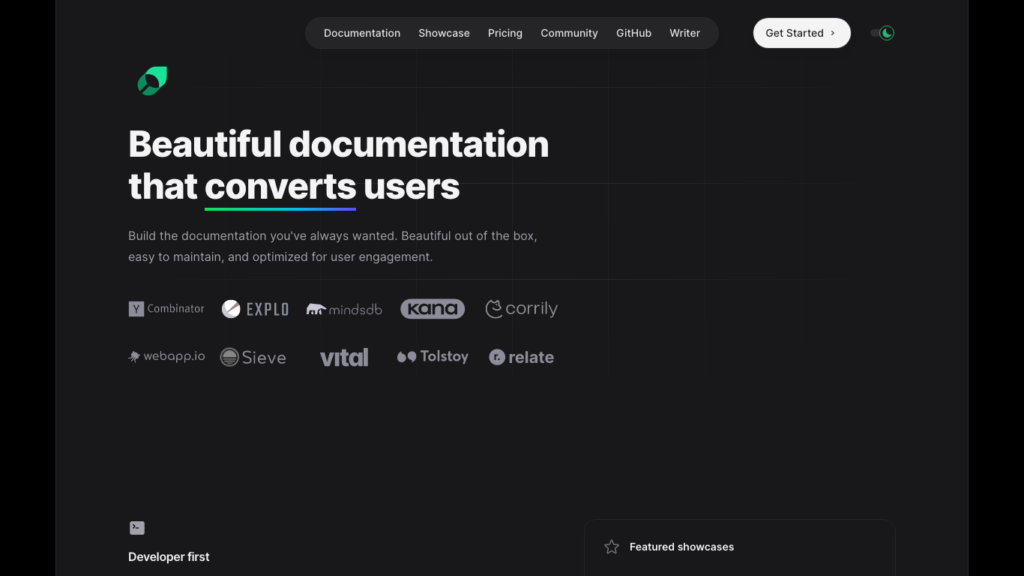Go to the Showcase page
Screen dimensions: 1024x576
(444, 33)
